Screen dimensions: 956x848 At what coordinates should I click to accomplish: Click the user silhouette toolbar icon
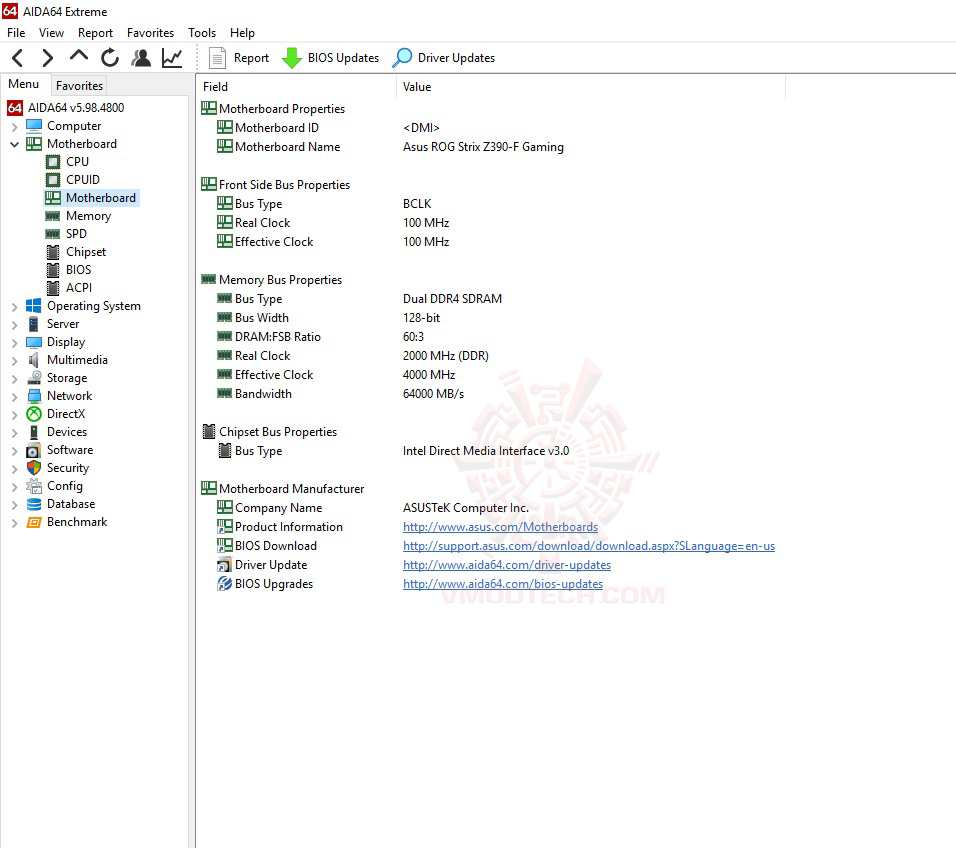[141, 58]
